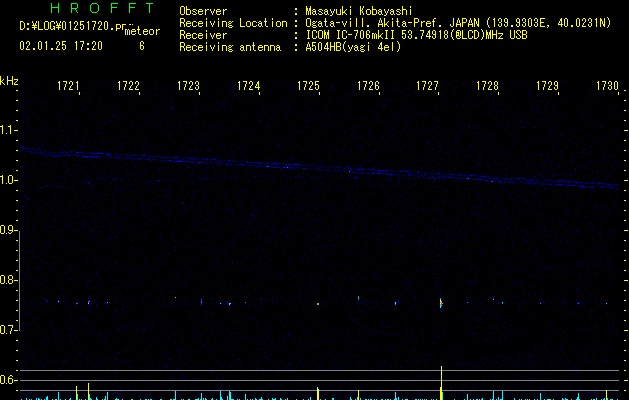Click the 1729 time axis label
The height and width of the screenshot is (400, 629).
(547, 86)
